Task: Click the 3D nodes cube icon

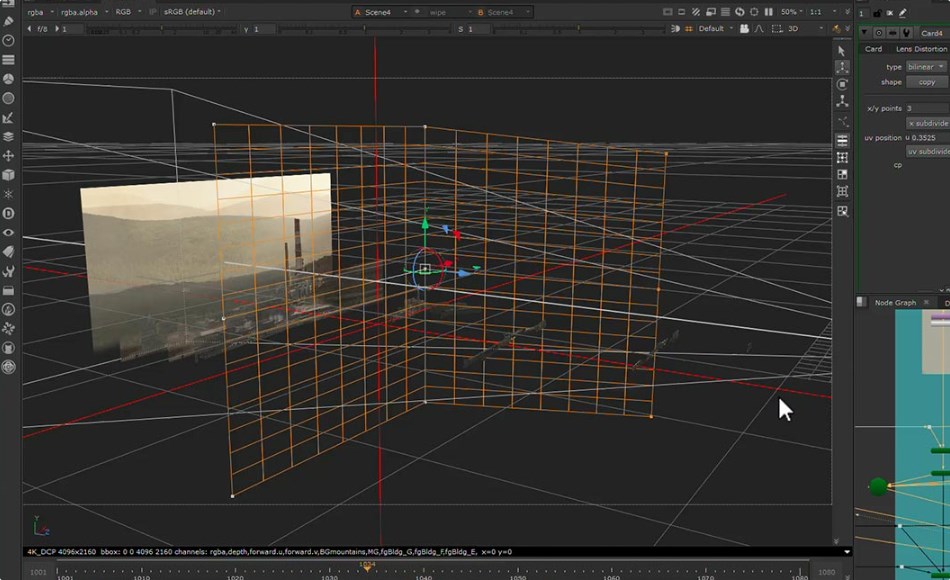Action: coord(9,175)
